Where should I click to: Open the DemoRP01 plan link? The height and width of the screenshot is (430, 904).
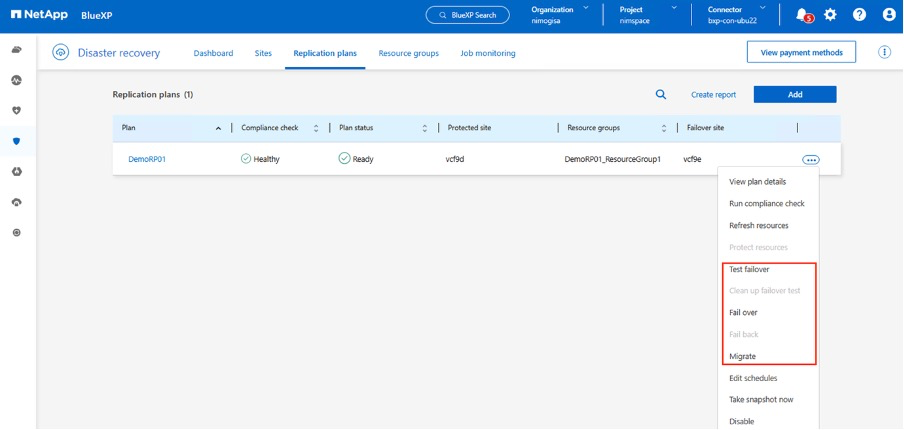[147, 159]
